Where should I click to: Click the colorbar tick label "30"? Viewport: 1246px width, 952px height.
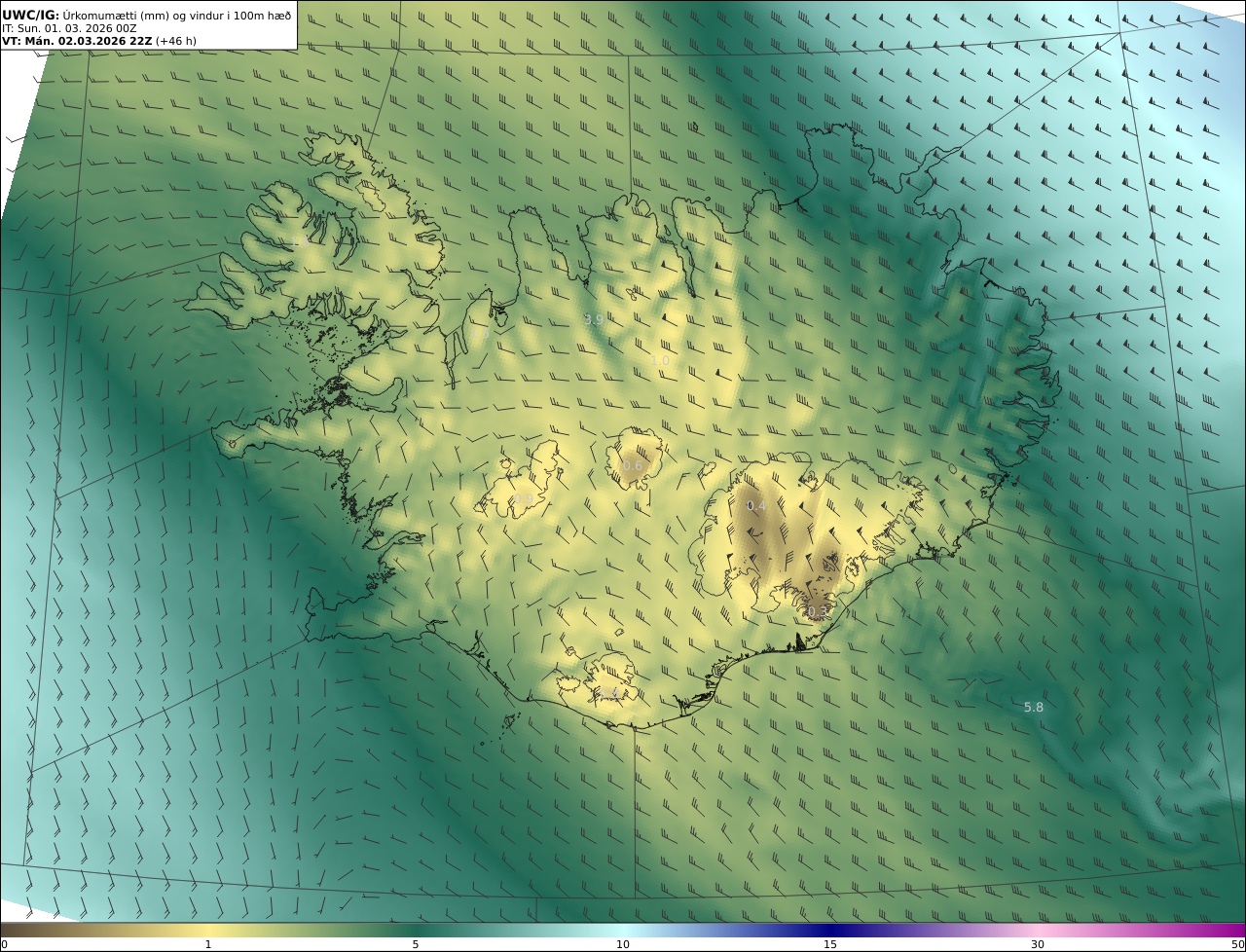pos(1038,944)
